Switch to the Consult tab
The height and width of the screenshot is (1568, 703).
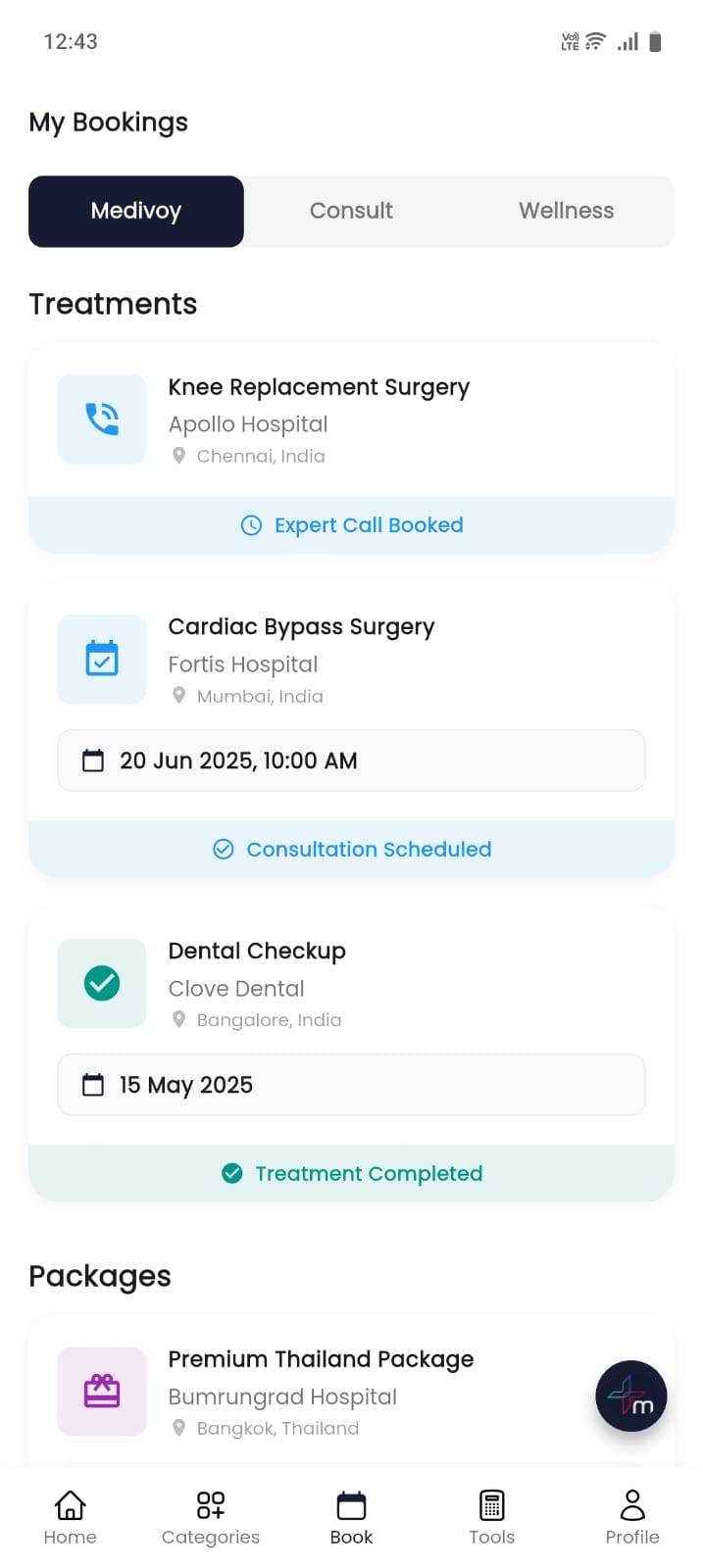(351, 211)
